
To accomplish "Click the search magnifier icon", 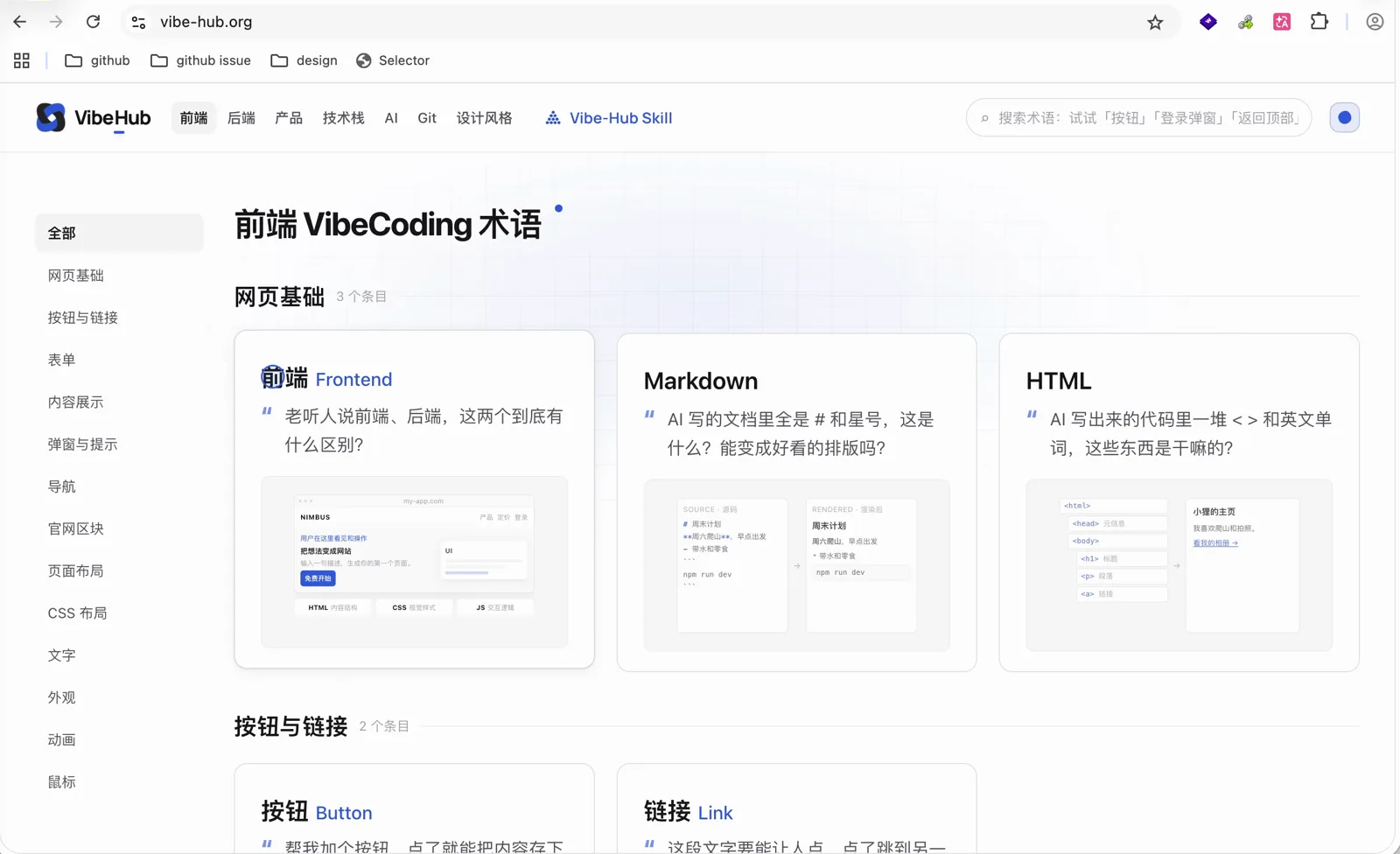I will coord(985,118).
